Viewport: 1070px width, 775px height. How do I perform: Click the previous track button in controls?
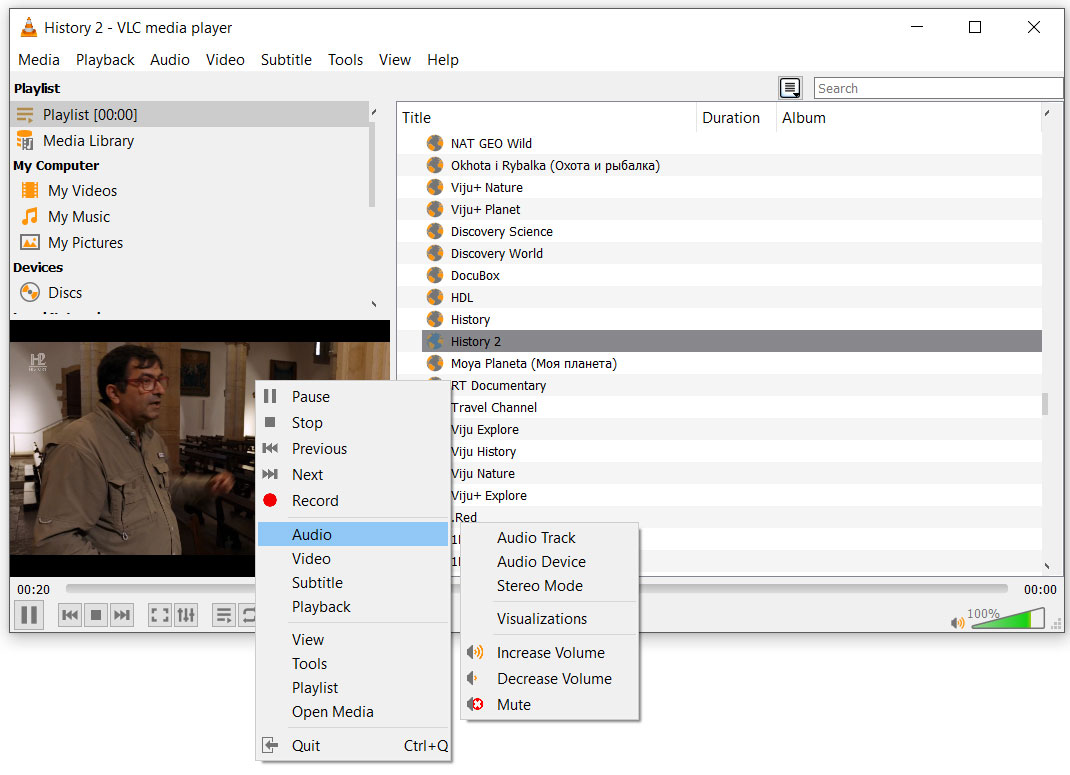point(70,615)
